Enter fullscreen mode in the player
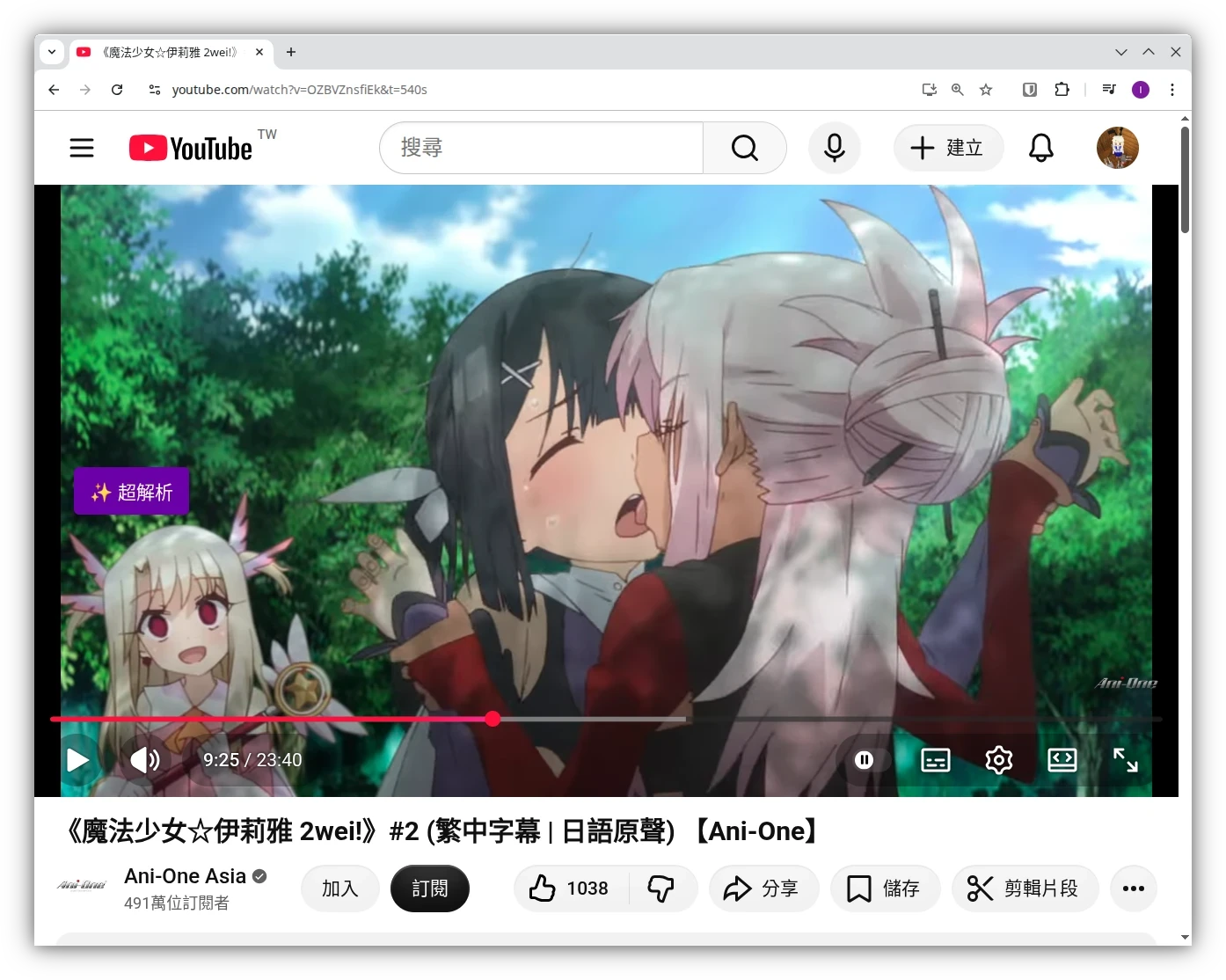This screenshot has height=980, width=1226. [1125, 760]
